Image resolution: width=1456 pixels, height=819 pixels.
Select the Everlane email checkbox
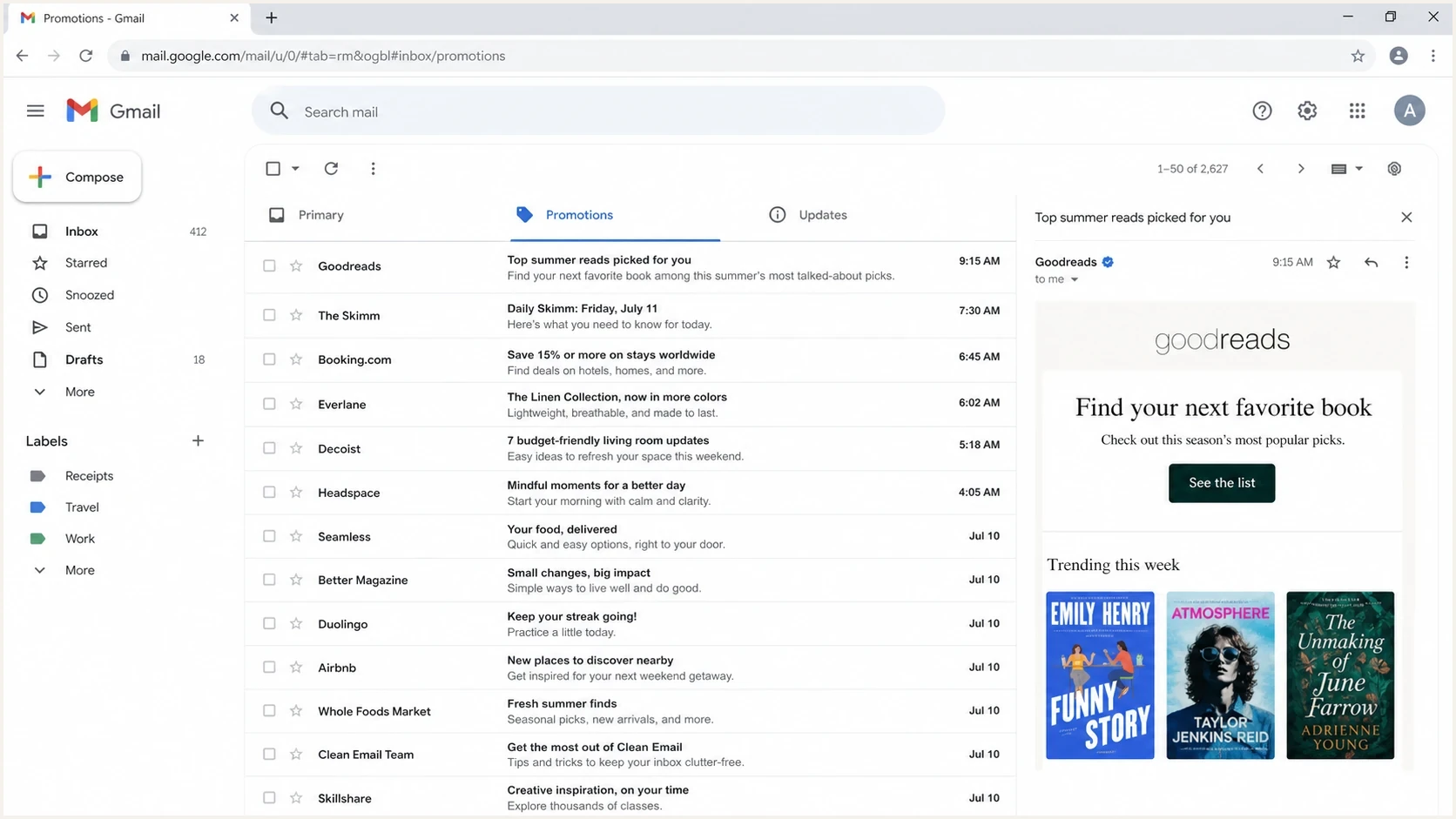pyautogui.click(x=269, y=404)
